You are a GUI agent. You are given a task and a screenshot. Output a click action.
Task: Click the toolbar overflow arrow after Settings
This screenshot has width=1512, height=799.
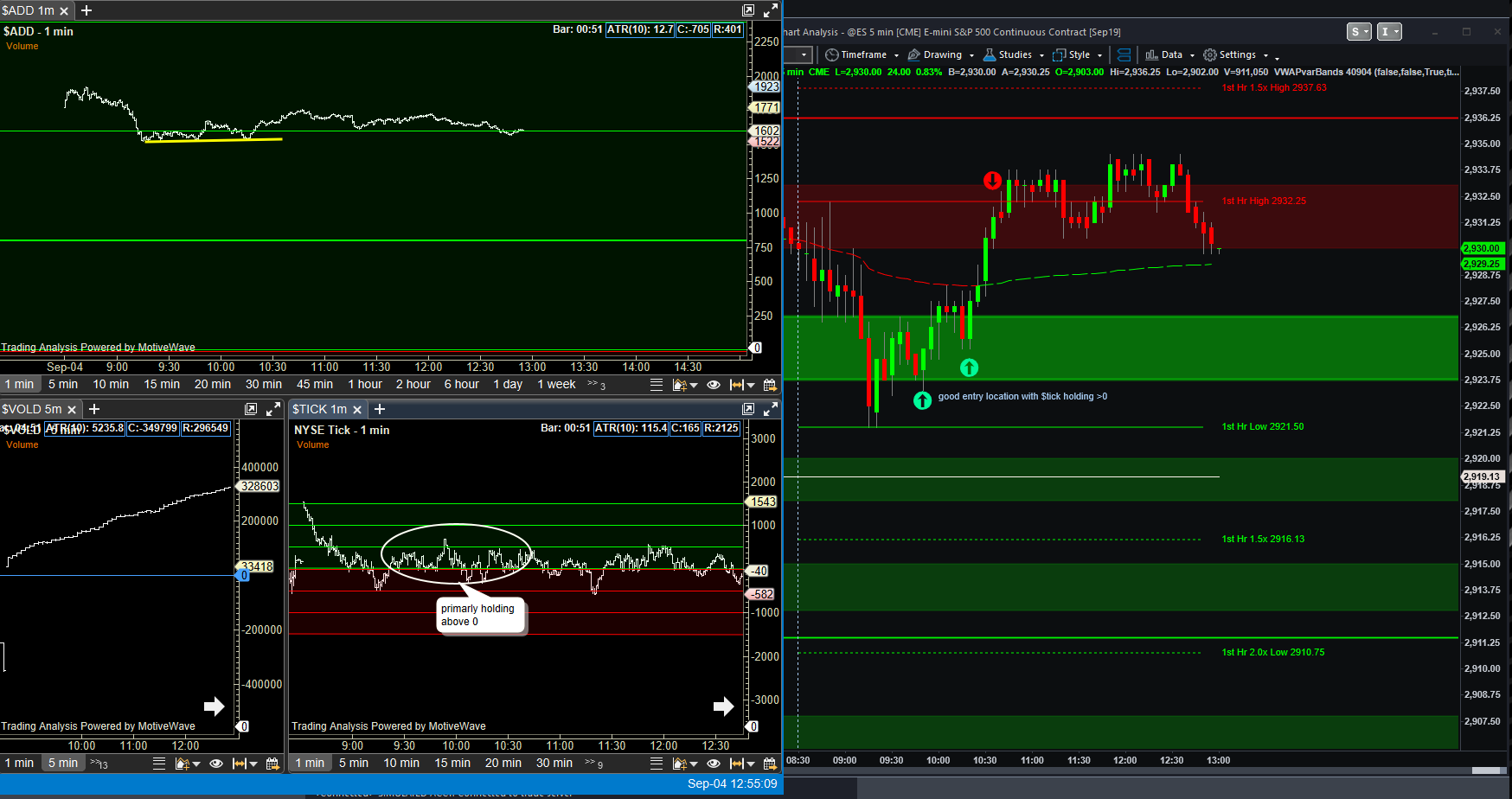point(1277,57)
